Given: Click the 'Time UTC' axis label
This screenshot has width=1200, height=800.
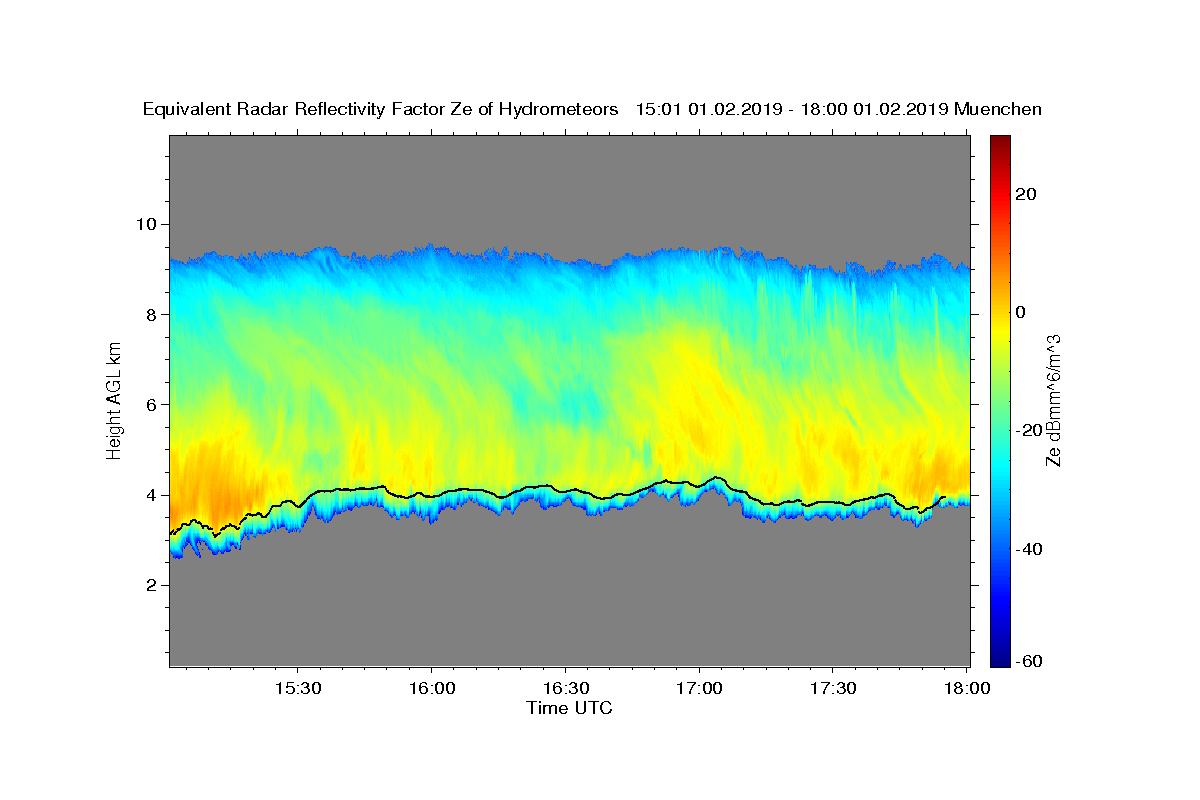Looking at the screenshot, I should tap(569, 708).
